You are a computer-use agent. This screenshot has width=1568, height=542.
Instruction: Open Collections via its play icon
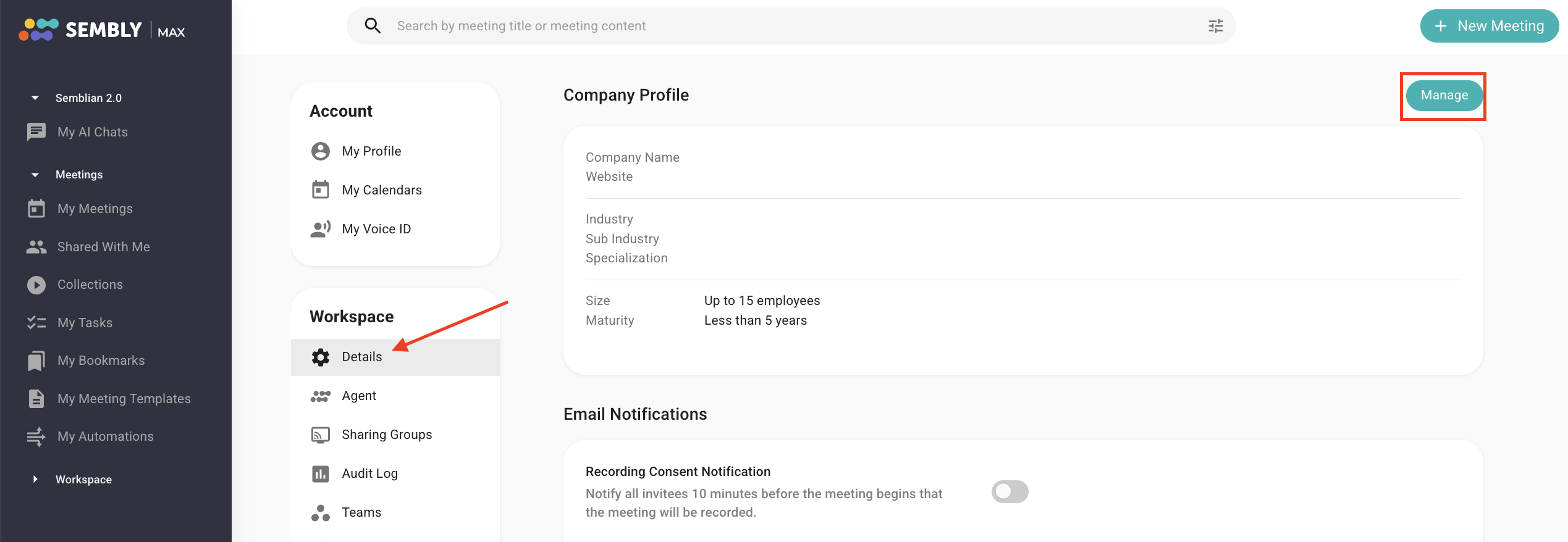[36, 285]
